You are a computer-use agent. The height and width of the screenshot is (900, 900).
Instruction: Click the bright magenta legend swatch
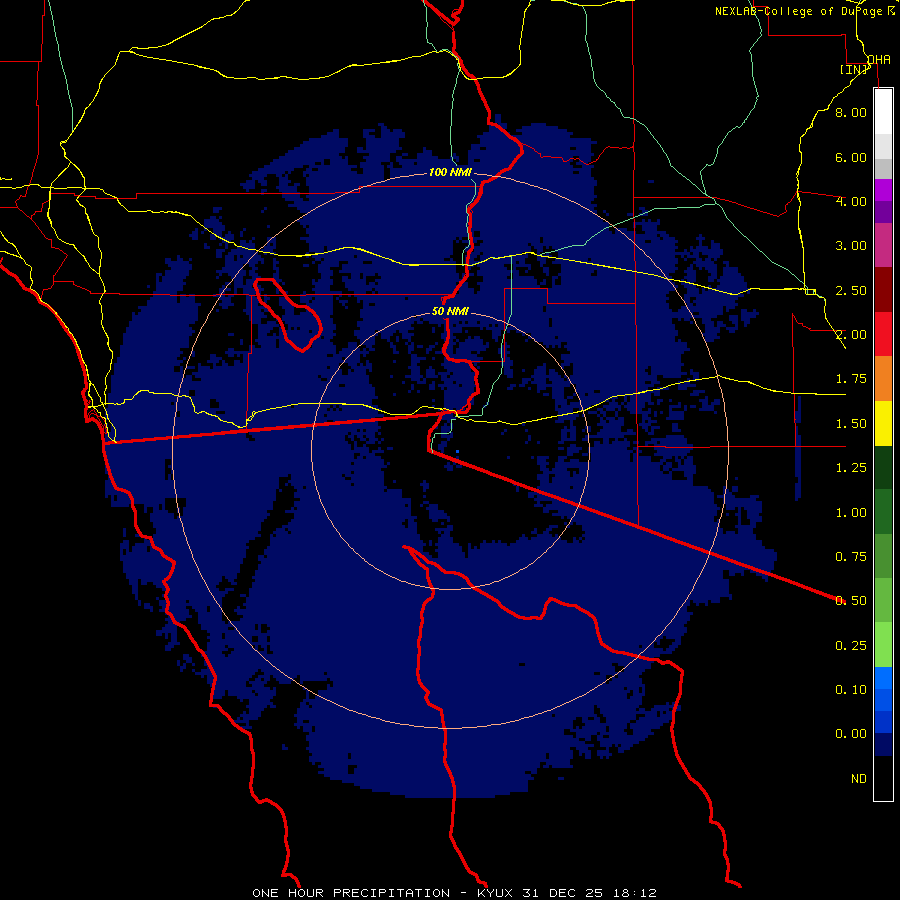click(883, 190)
